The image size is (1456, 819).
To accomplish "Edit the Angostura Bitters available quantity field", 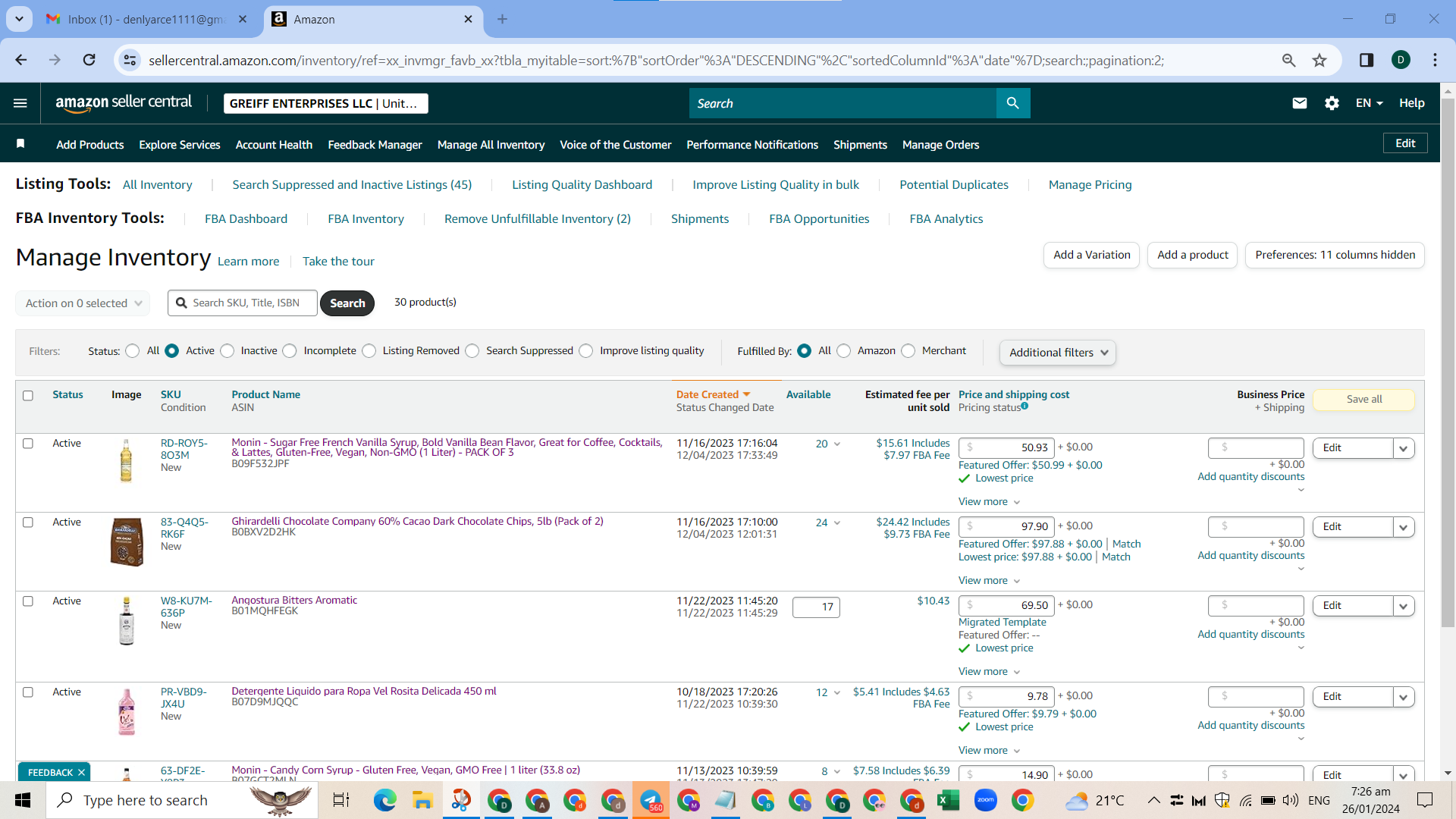I will (x=816, y=607).
